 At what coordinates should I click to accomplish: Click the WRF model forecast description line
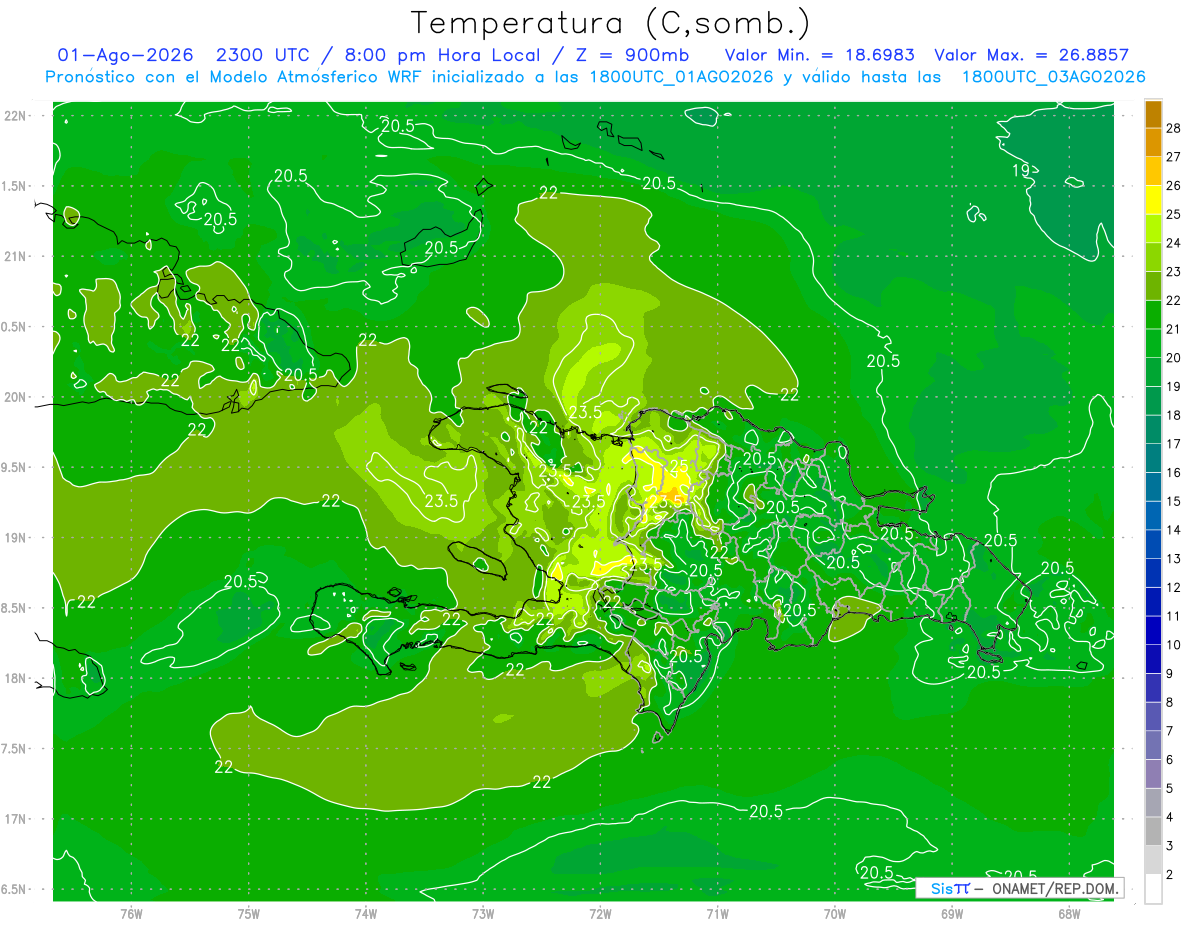(x=595, y=77)
